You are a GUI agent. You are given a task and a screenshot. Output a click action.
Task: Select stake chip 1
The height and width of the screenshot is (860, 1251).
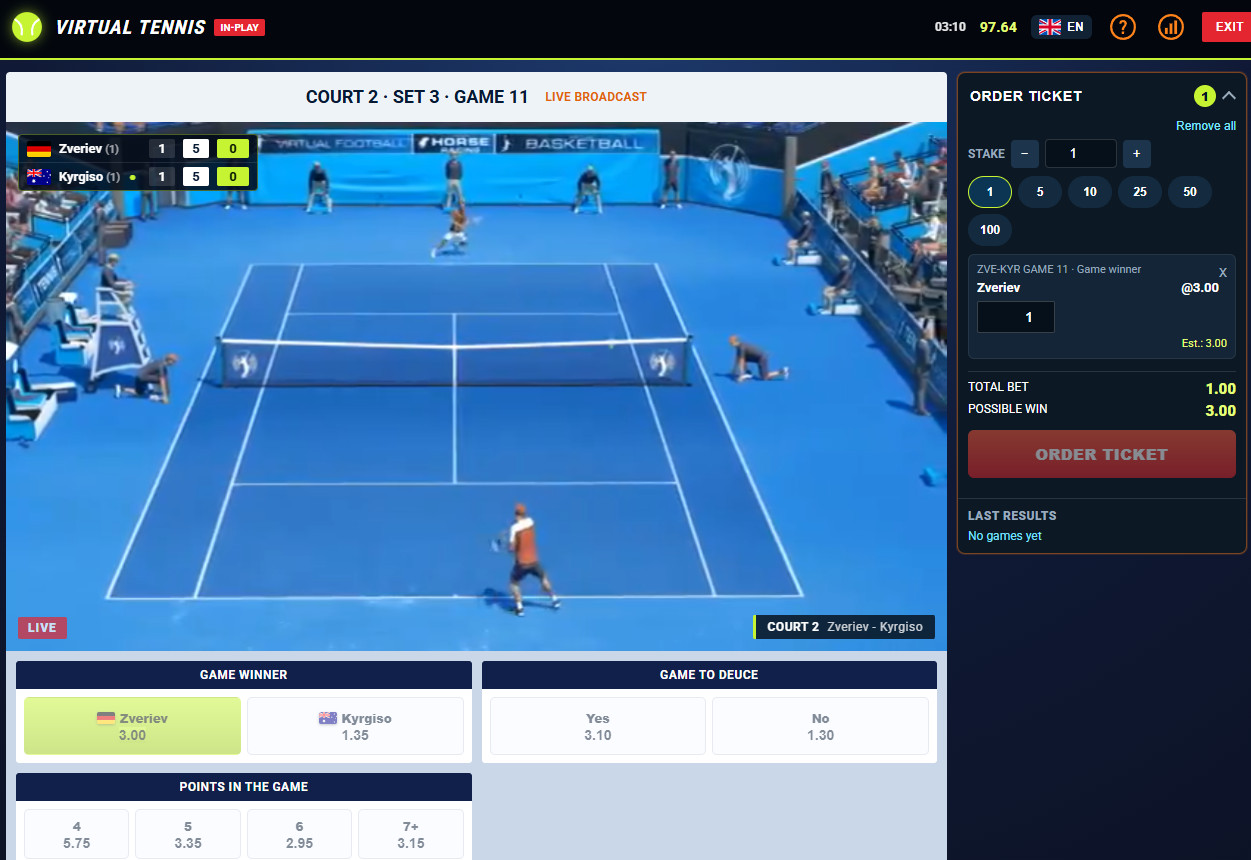pyautogui.click(x=990, y=192)
